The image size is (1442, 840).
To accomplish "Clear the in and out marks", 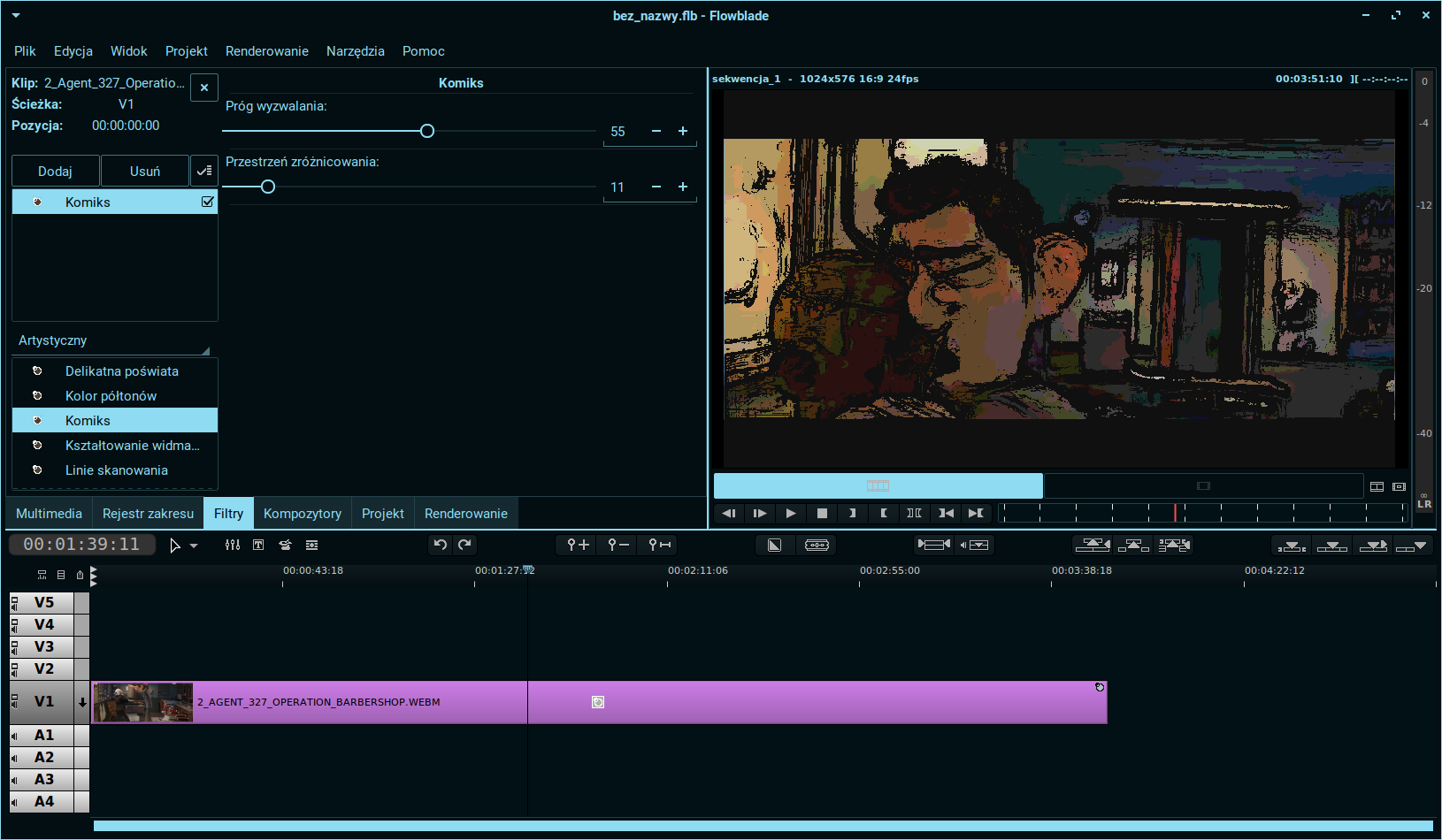I will point(915,513).
